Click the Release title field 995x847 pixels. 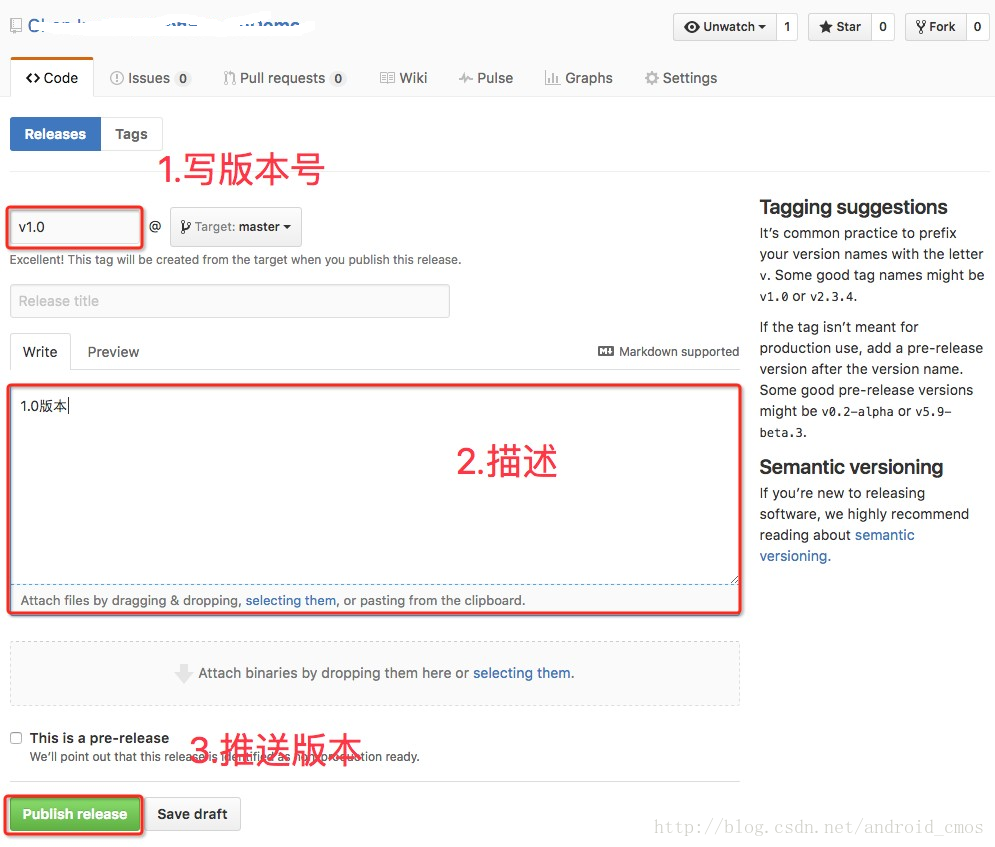point(230,301)
